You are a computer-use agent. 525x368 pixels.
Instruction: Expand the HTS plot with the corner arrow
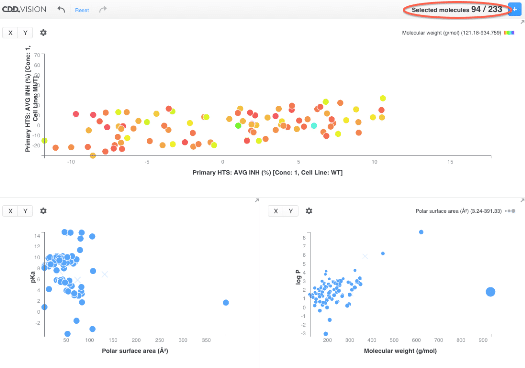pyautogui.click(x=522, y=22)
